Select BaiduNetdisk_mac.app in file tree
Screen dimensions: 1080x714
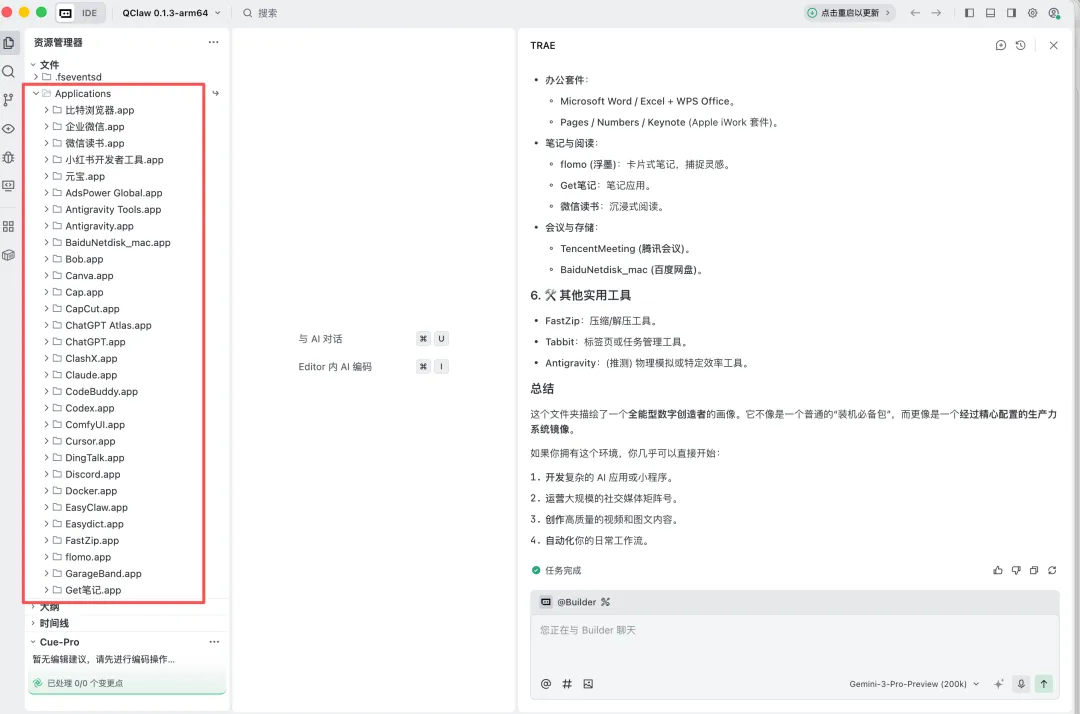[x=118, y=242]
